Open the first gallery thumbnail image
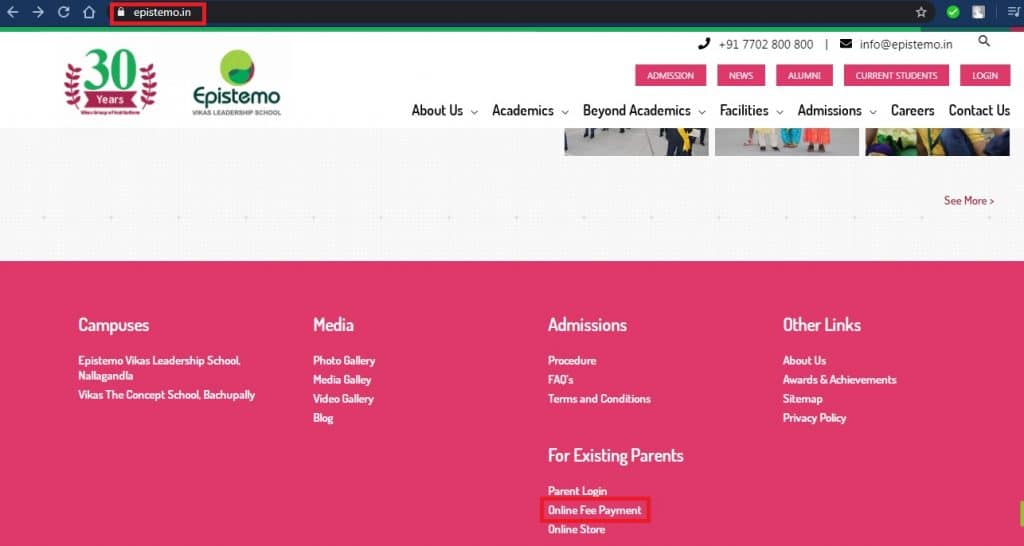The width and height of the screenshot is (1024, 546). (636, 142)
